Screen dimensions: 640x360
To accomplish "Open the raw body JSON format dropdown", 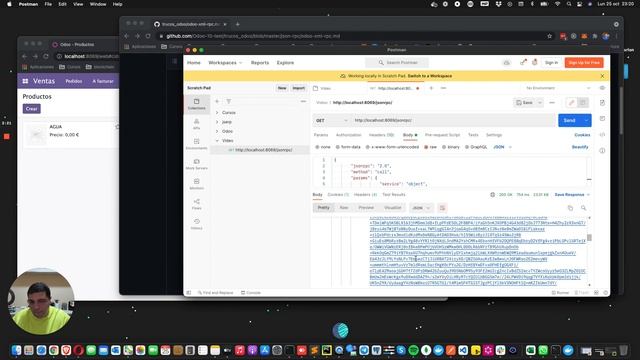I will pyautogui.click(x=502, y=147).
